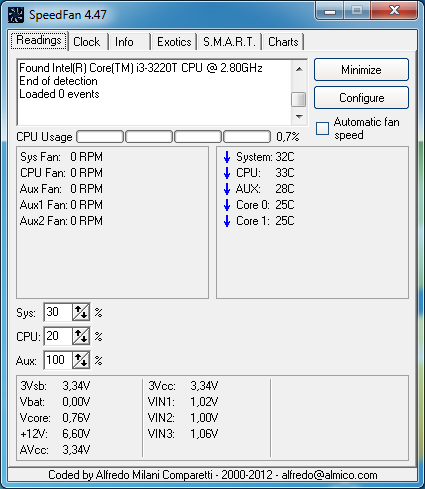Viewport: 425px width, 489px height.
Task: Click the blue down arrow beside System temperature
Action: [227, 157]
